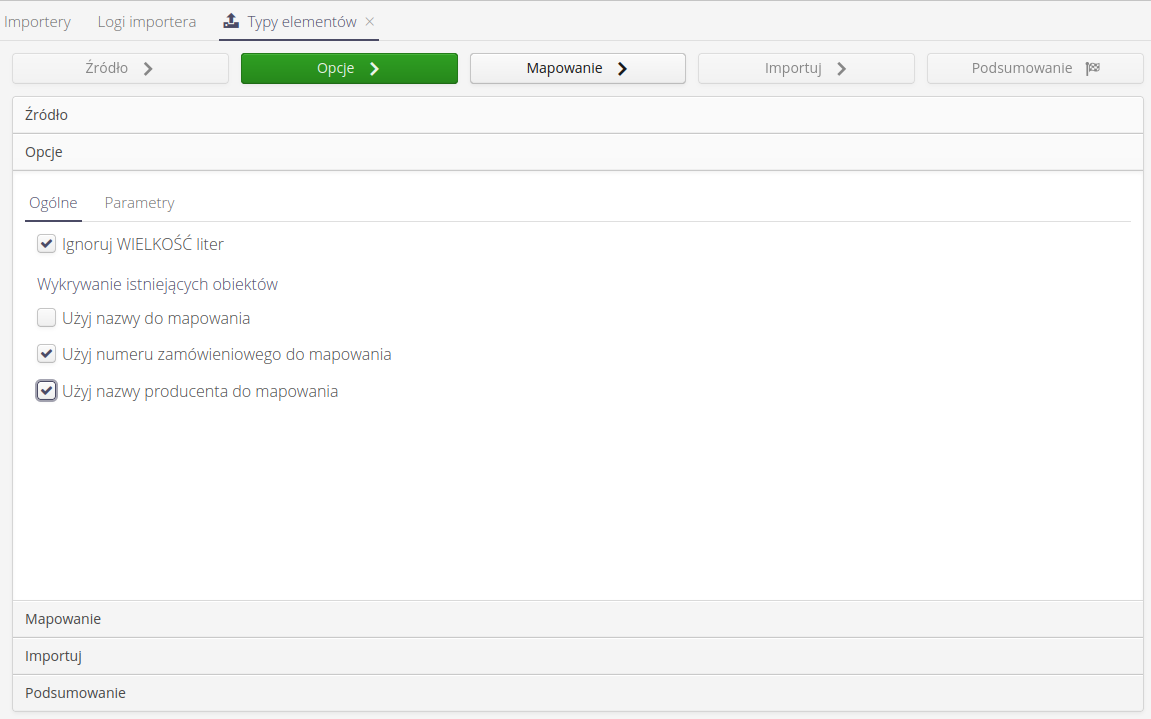Expand the Mapowanie accordion section
Viewport: 1151px width, 719px height.
click(578, 619)
